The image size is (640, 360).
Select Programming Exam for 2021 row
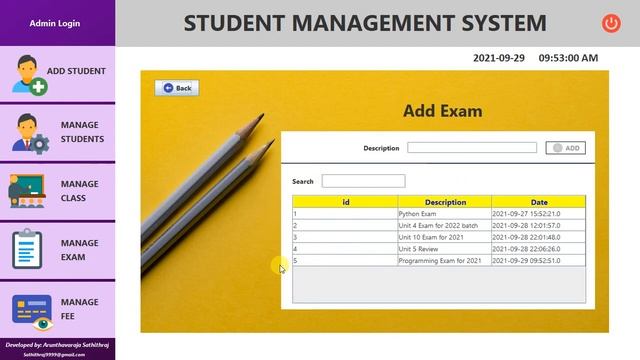[439, 260]
